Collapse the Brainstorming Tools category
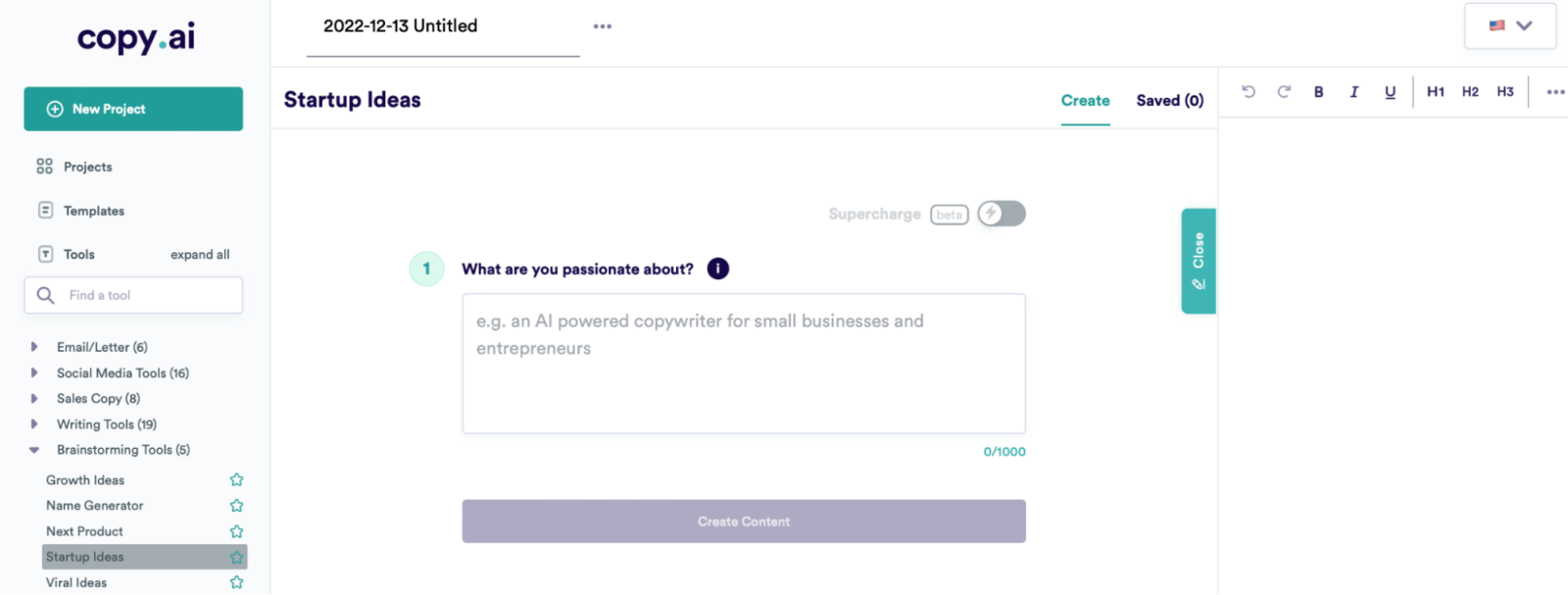The image size is (1568, 595). (x=34, y=450)
